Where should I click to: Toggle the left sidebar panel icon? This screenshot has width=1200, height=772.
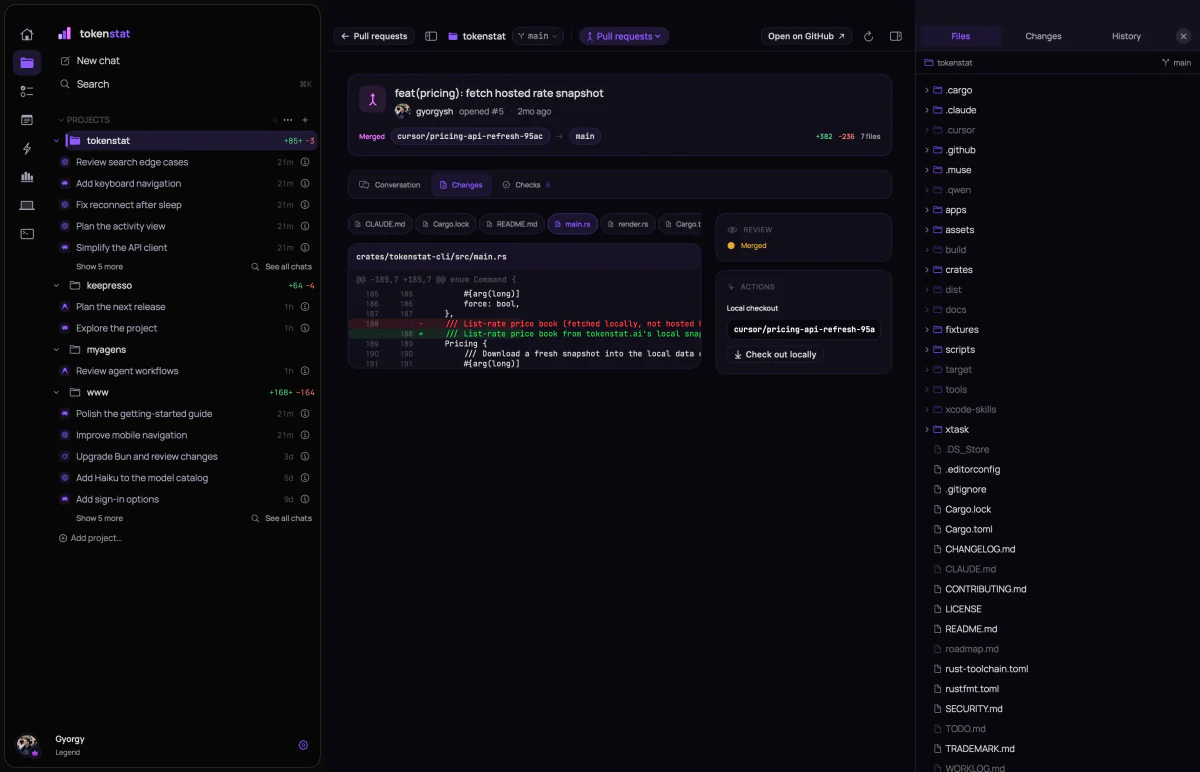431,36
